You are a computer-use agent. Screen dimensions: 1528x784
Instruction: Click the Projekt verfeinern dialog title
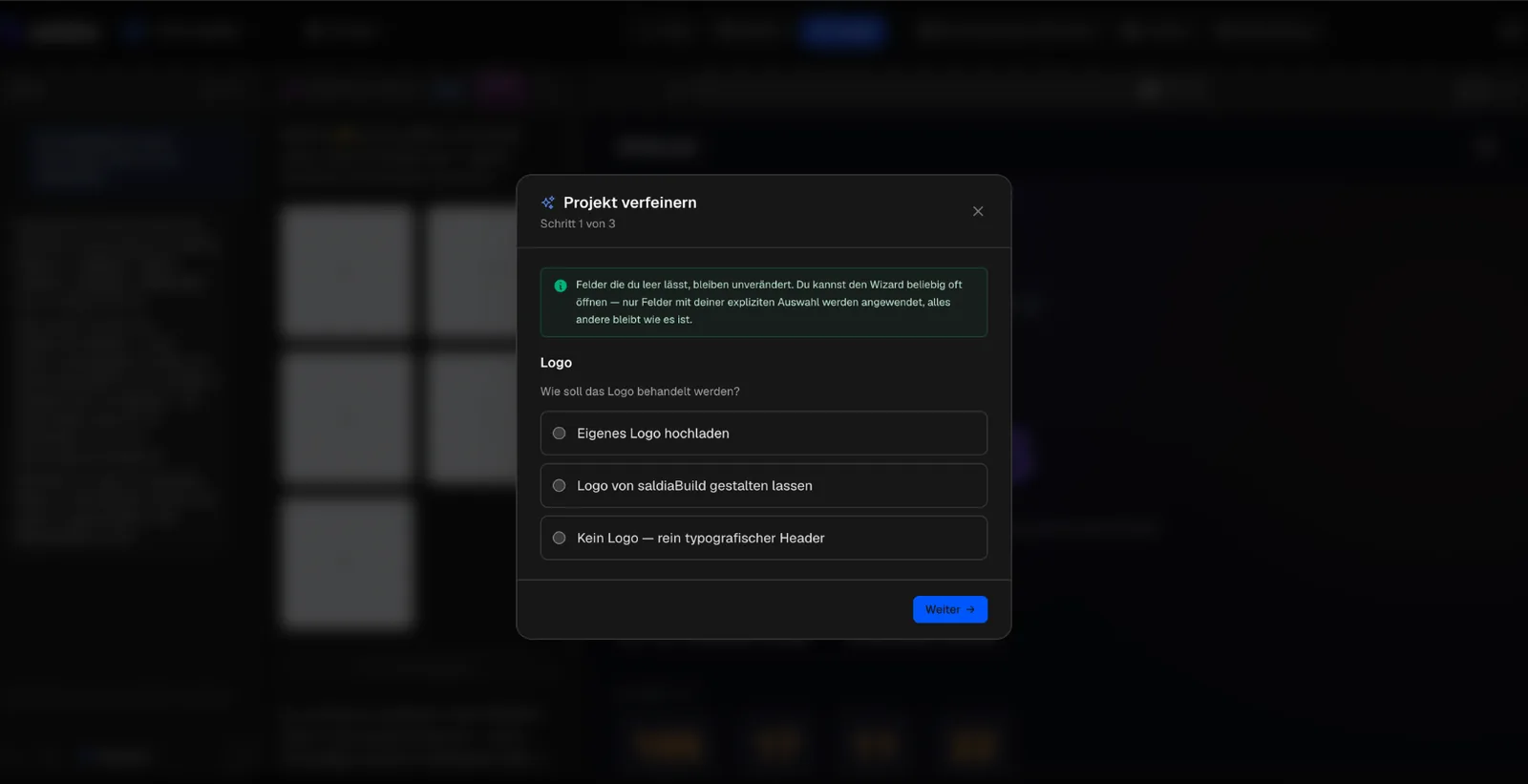[630, 202]
